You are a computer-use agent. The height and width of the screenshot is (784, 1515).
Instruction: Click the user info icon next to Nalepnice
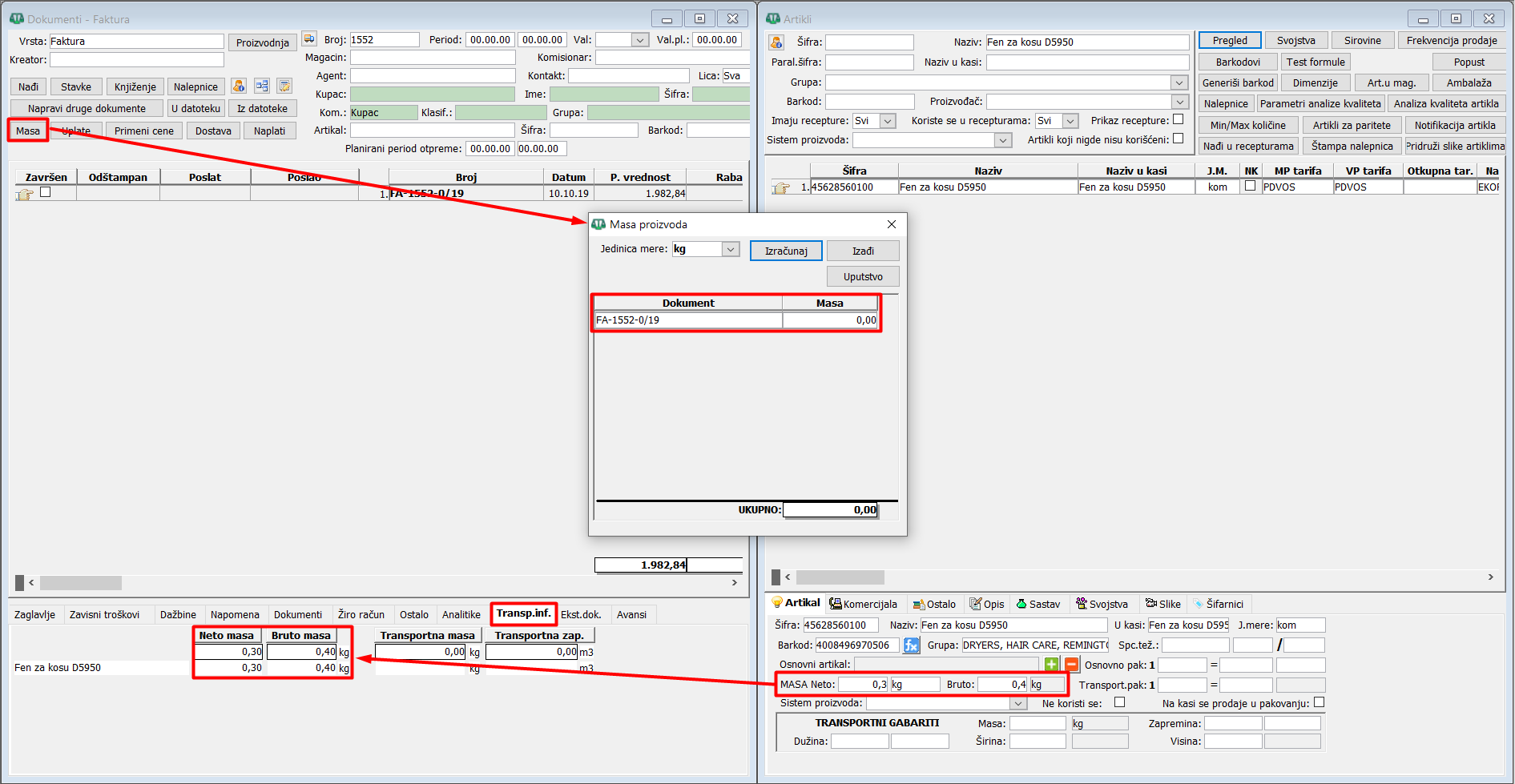coord(239,86)
